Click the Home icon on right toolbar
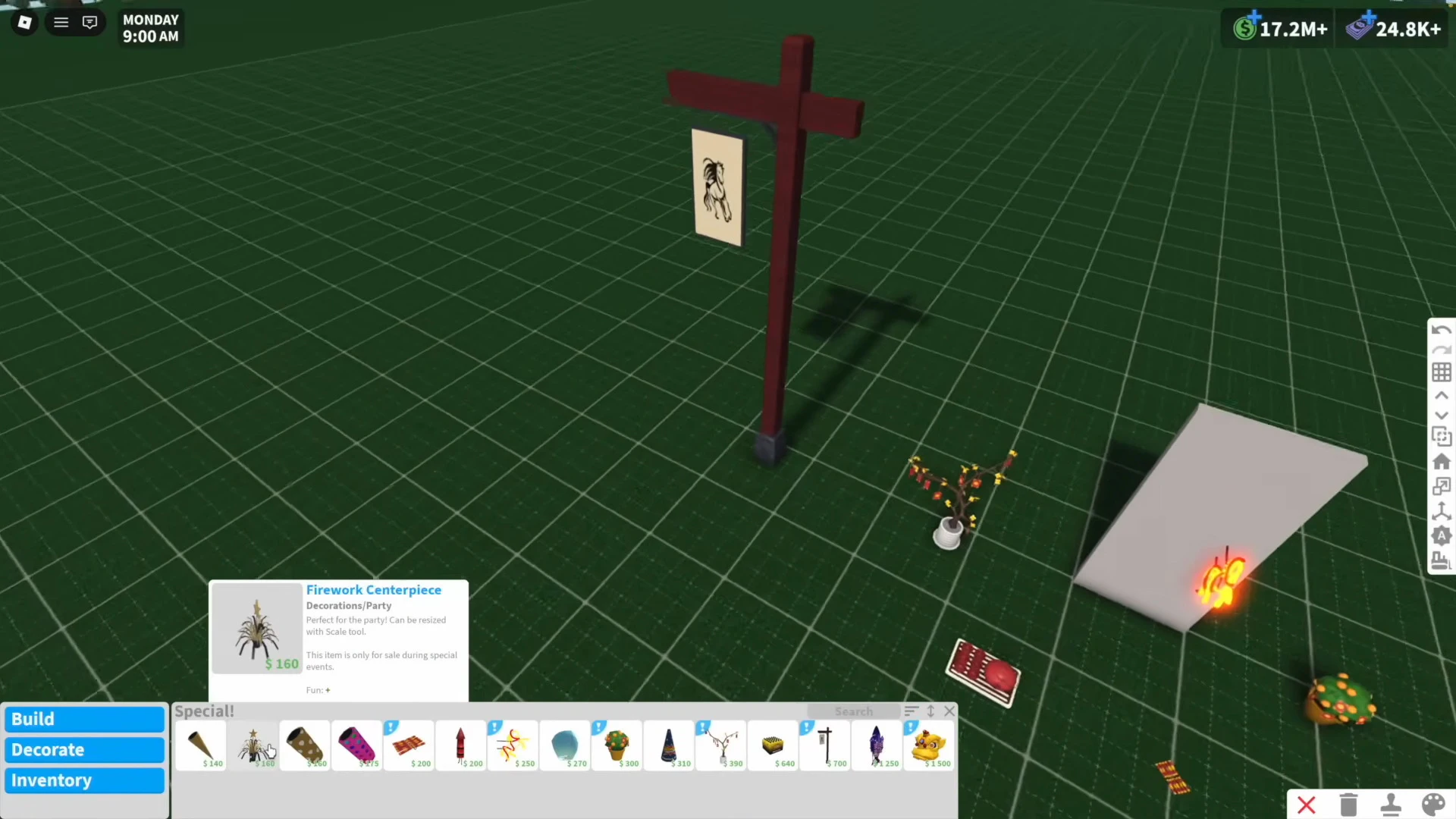Viewport: 1456px width, 819px height. pyautogui.click(x=1441, y=461)
